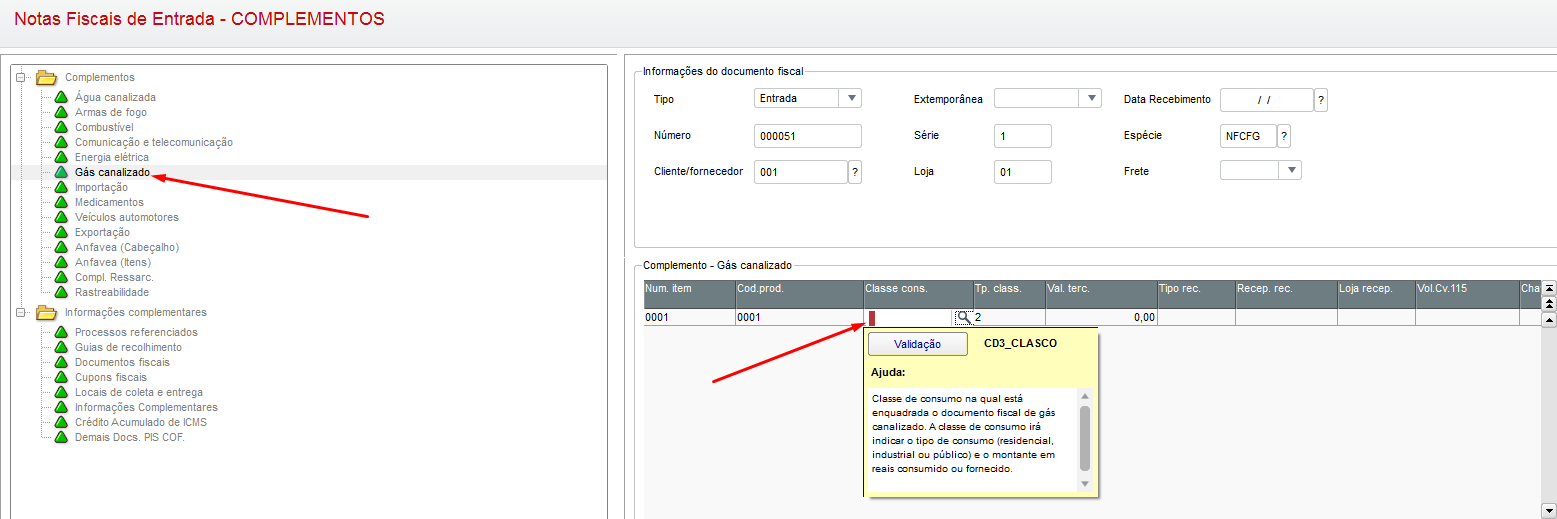
Task: Click the help text scrollbar down arrow
Action: pos(1085,483)
